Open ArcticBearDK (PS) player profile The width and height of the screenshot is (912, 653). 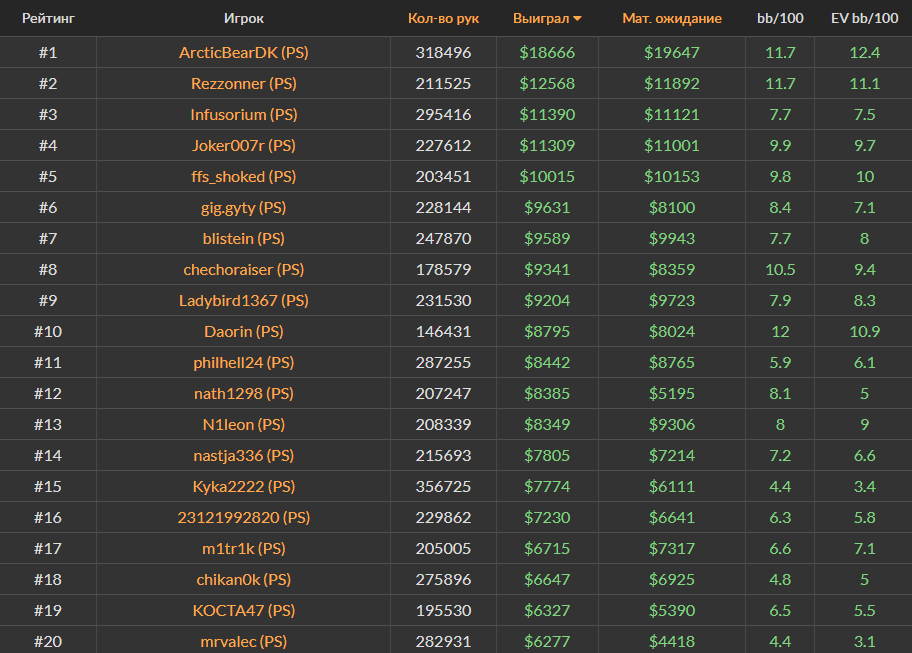point(243,52)
